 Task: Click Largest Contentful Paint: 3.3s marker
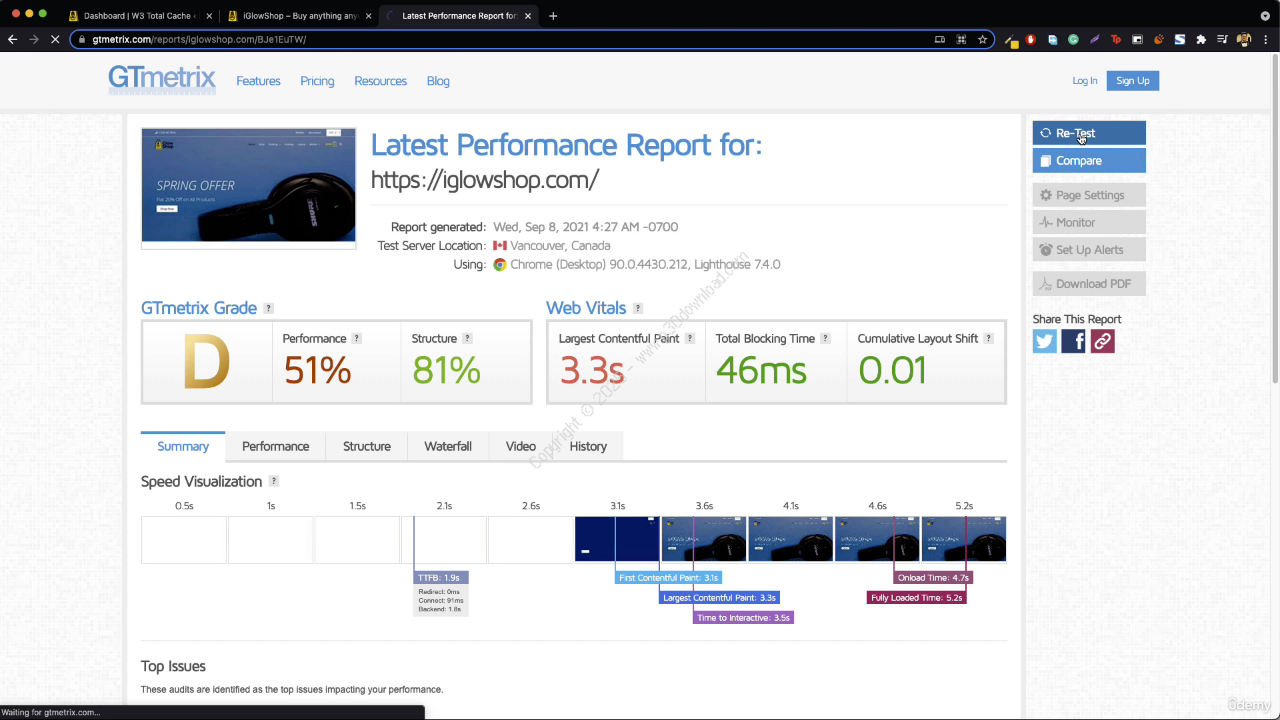click(719, 598)
